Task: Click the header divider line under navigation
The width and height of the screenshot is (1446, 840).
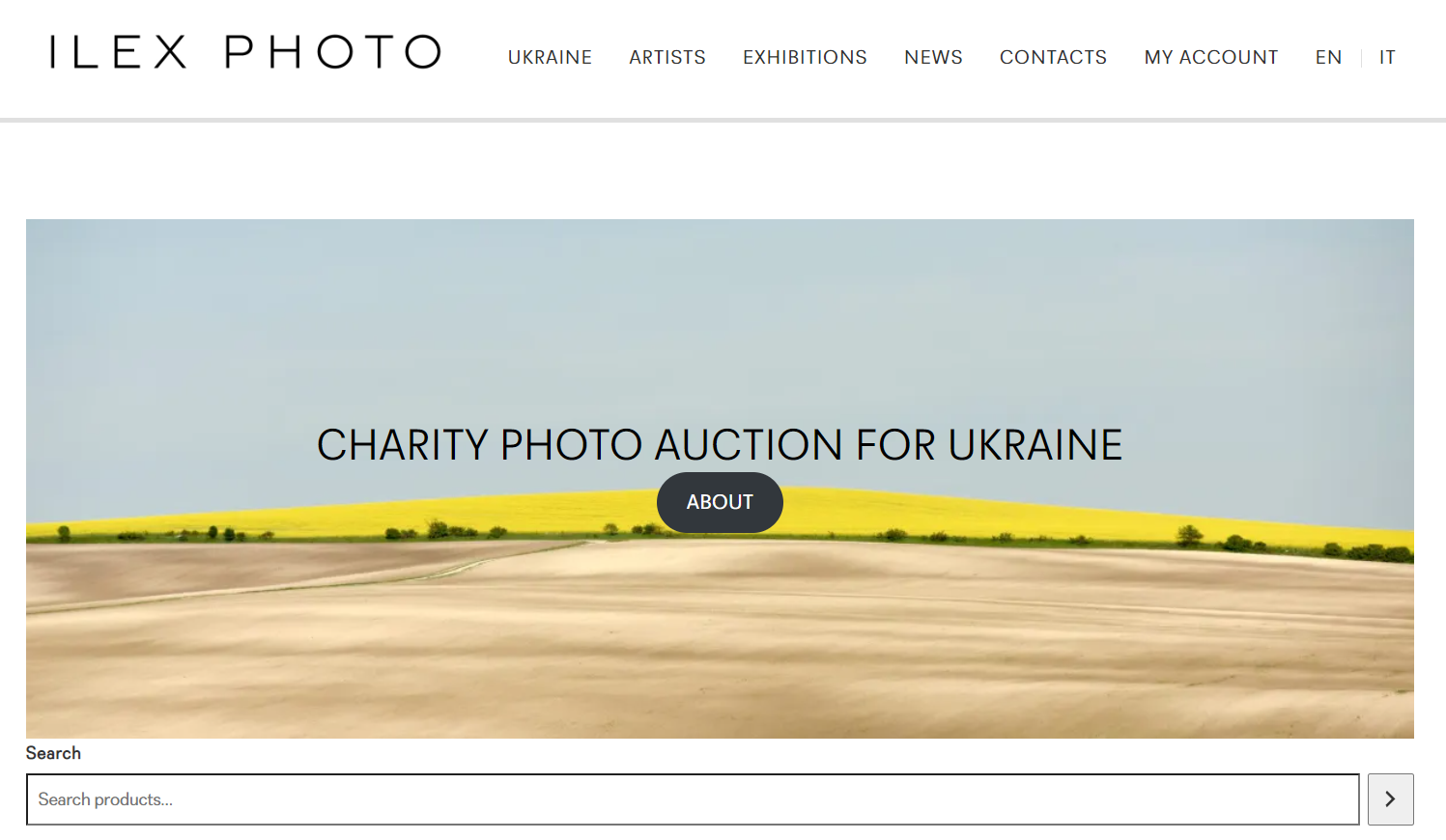Action: [x=723, y=120]
